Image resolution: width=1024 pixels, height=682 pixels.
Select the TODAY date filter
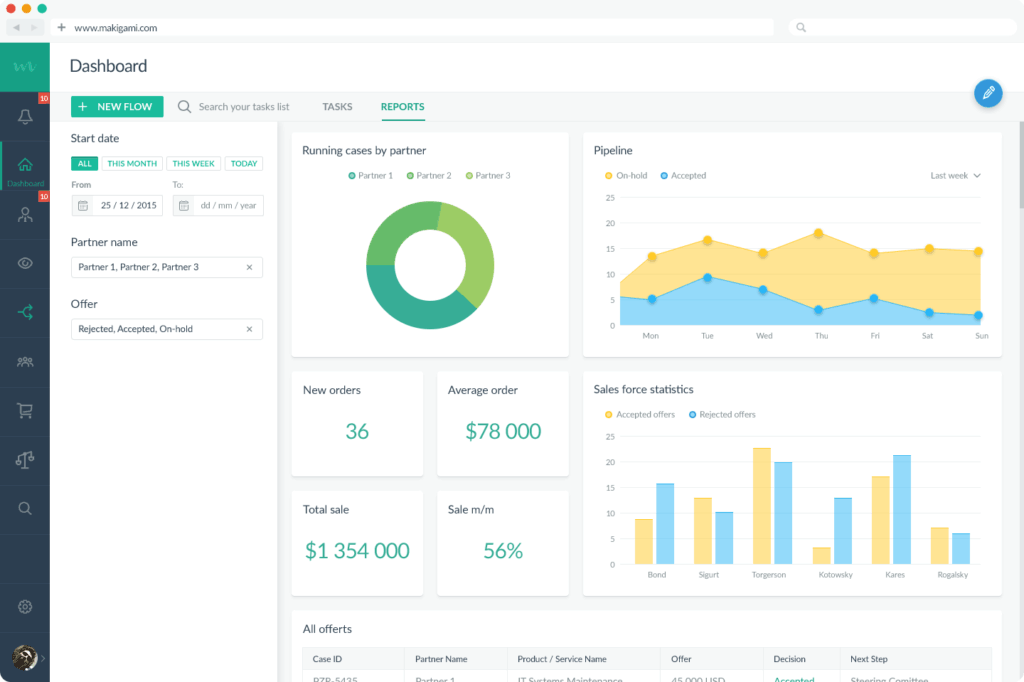click(x=244, y=163)
